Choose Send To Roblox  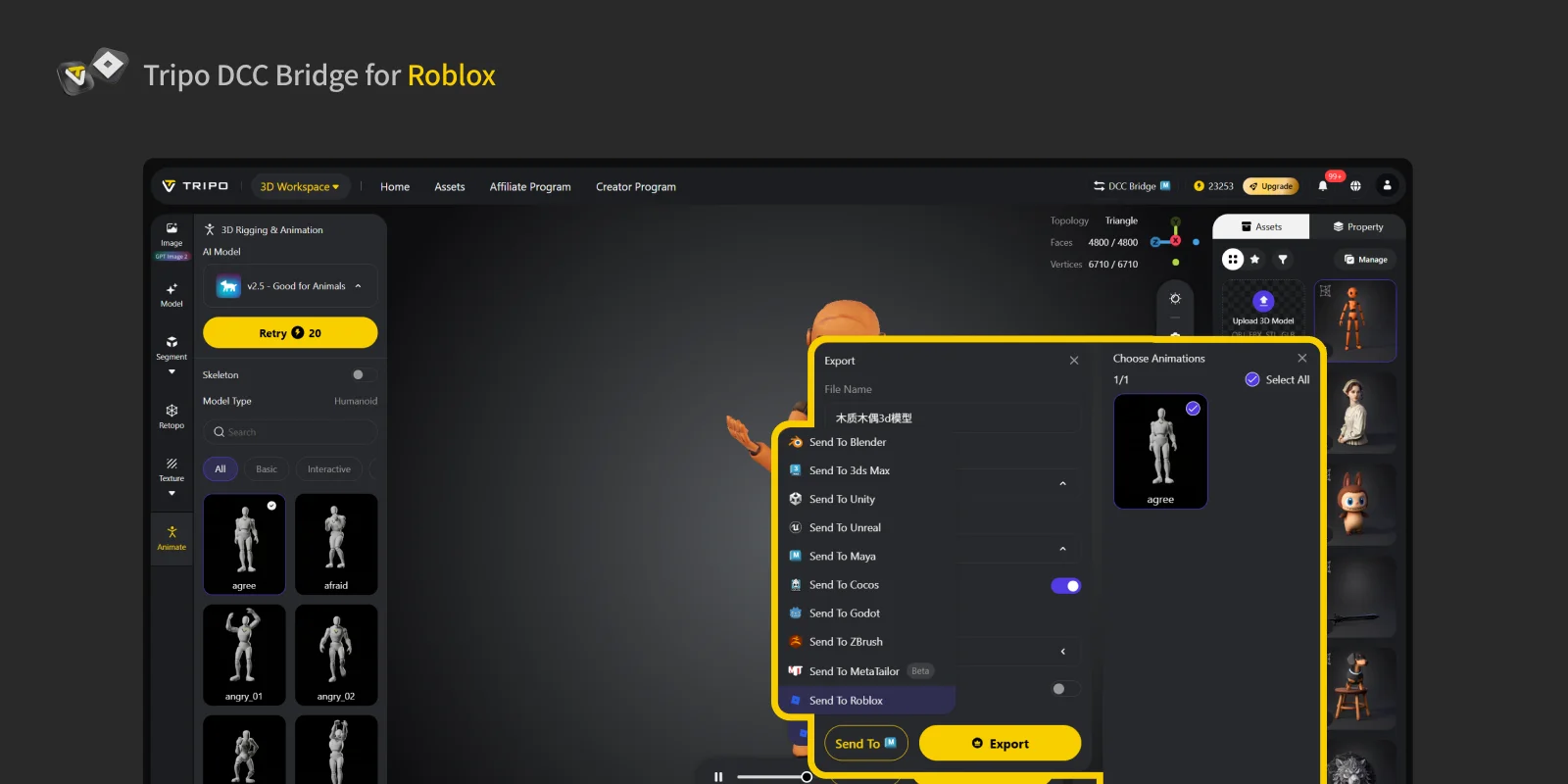click(868, 701)
